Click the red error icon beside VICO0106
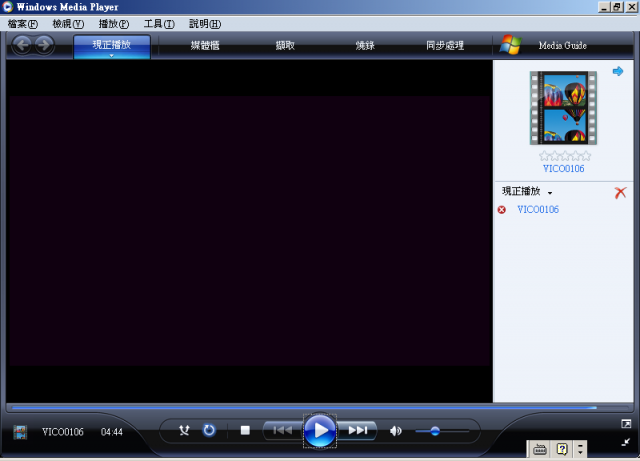Viewport: 640px width, 461px height. [502, 210]
